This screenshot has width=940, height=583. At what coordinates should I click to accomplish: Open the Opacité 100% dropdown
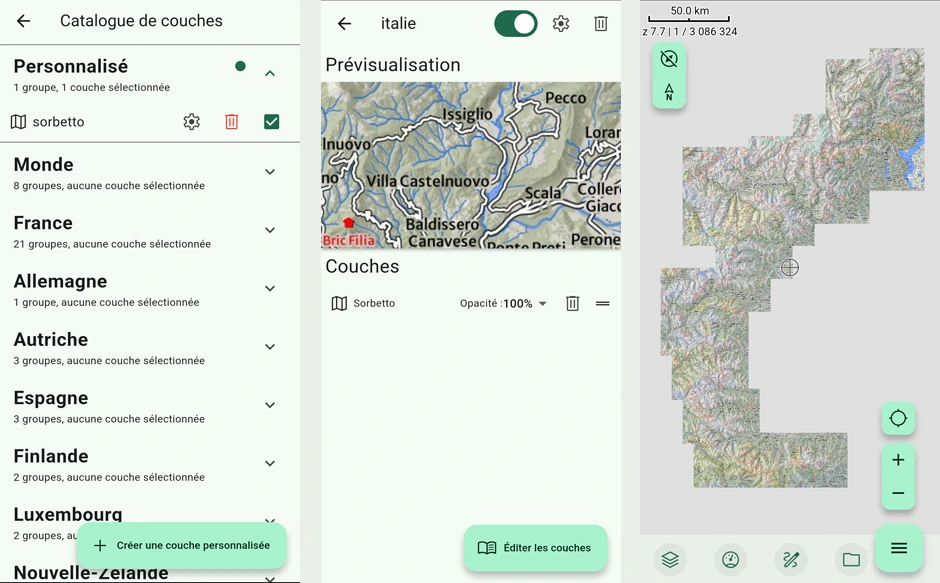point(503,303)
